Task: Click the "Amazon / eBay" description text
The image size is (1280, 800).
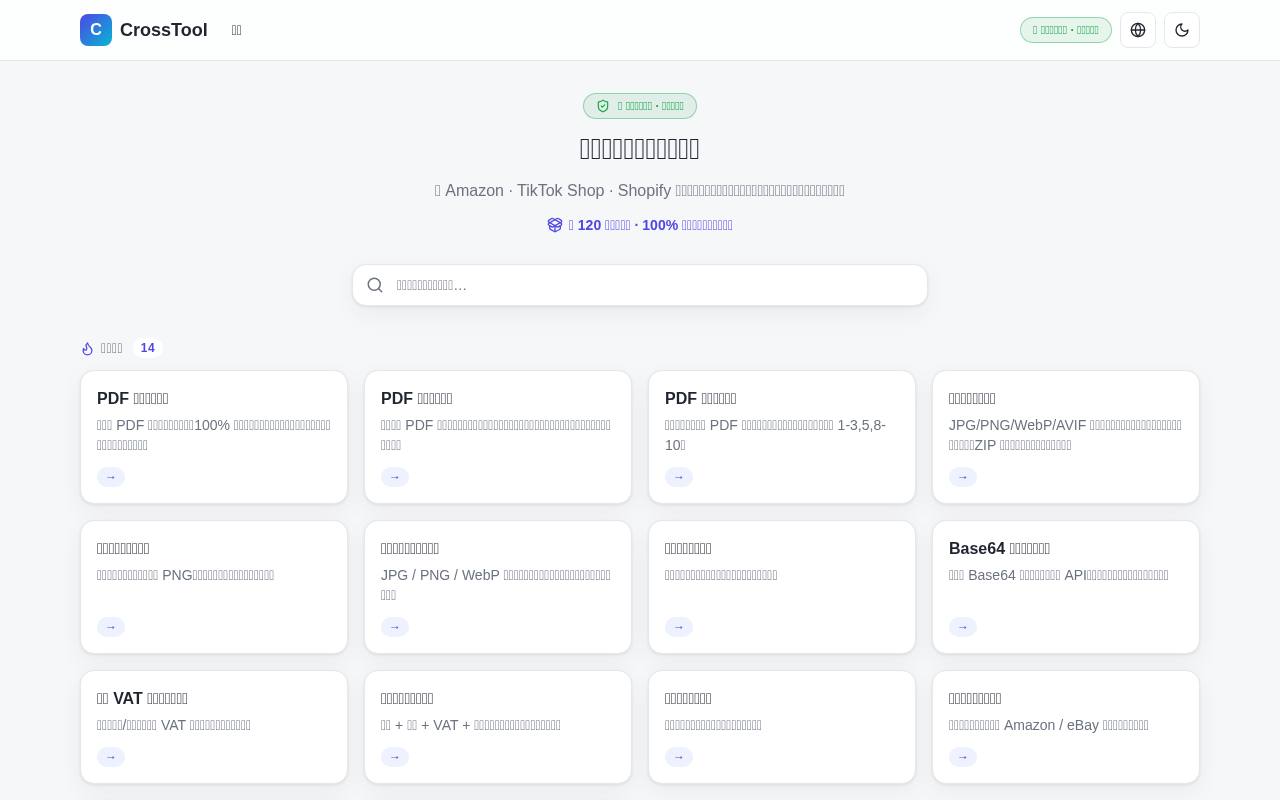Action: pyautogui.click(x=1049, y=725)
